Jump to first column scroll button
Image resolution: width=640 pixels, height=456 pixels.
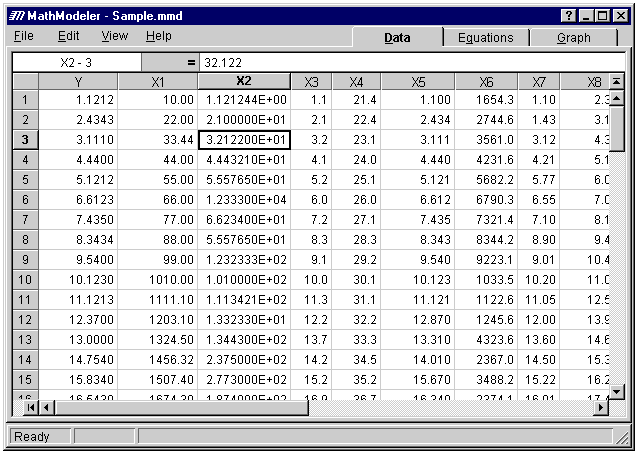[31, 407]
